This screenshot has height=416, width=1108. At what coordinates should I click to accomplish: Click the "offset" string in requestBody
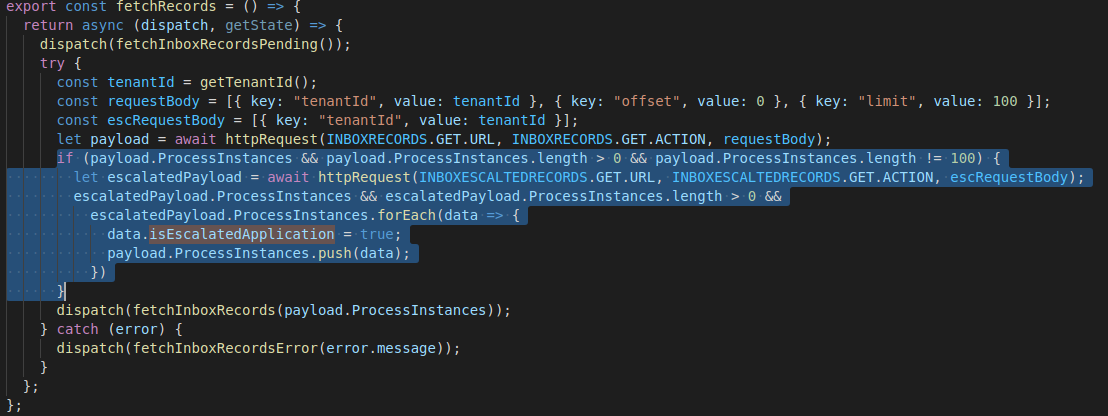tap(652, 101)
